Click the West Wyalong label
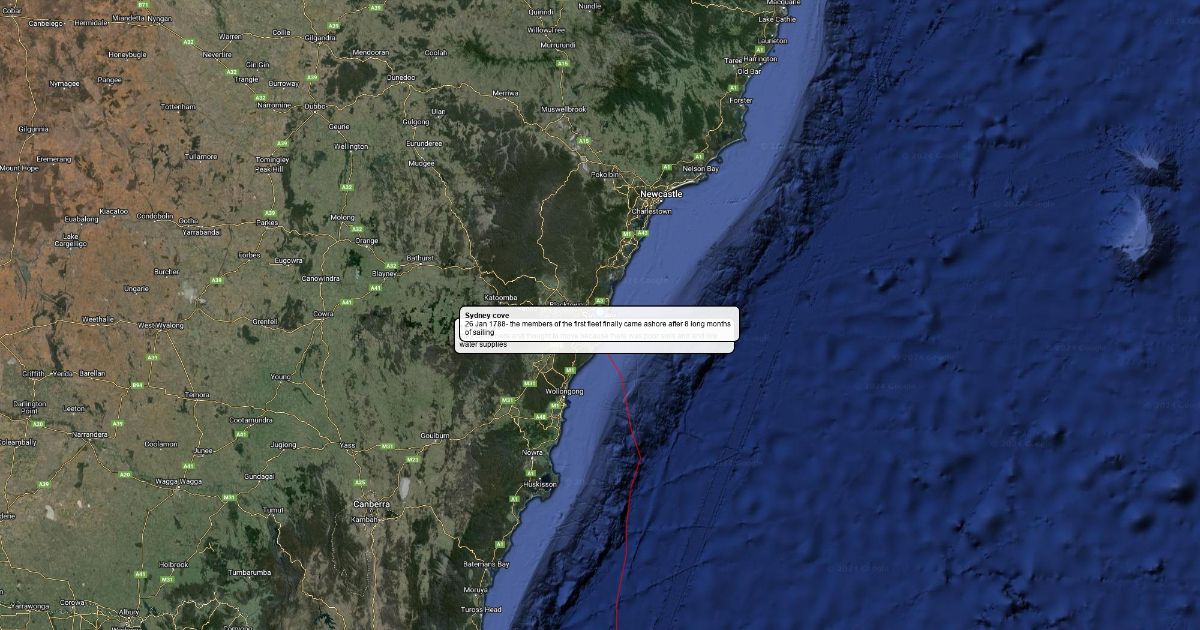 tap(160, 325)
